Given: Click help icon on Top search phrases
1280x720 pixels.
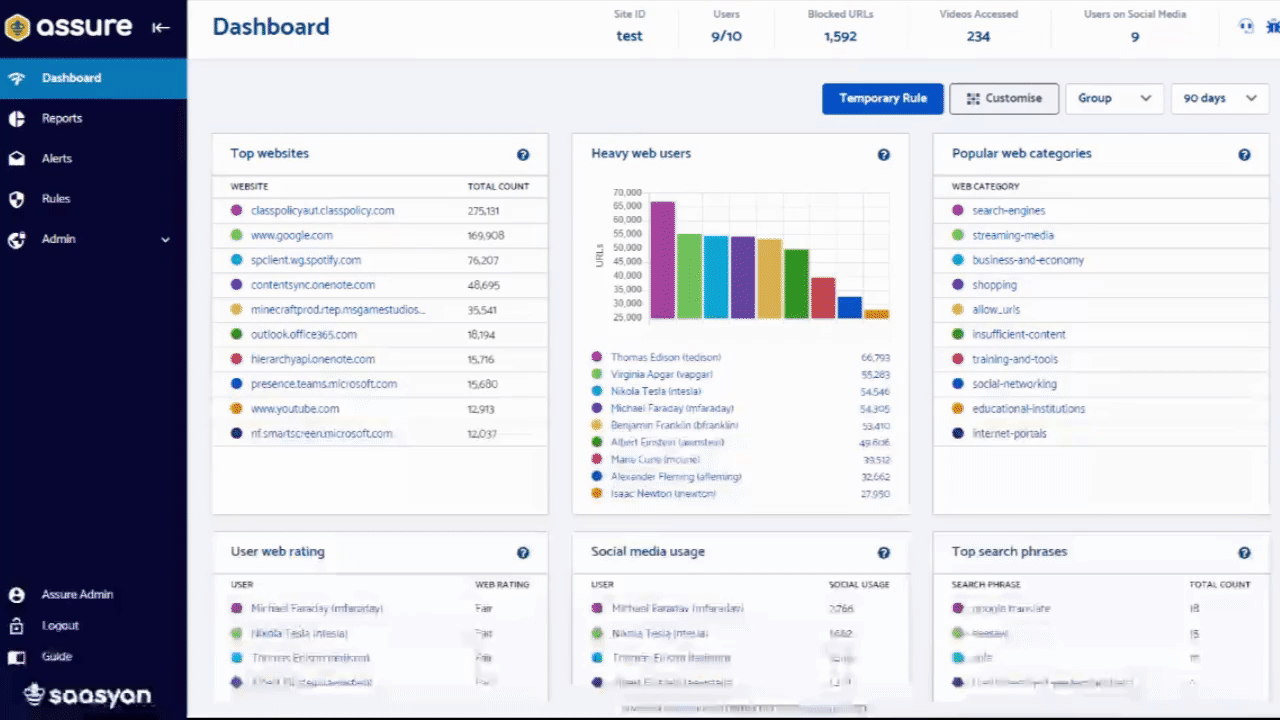Looking at the screenshot, I should [x=1244, y=553].
